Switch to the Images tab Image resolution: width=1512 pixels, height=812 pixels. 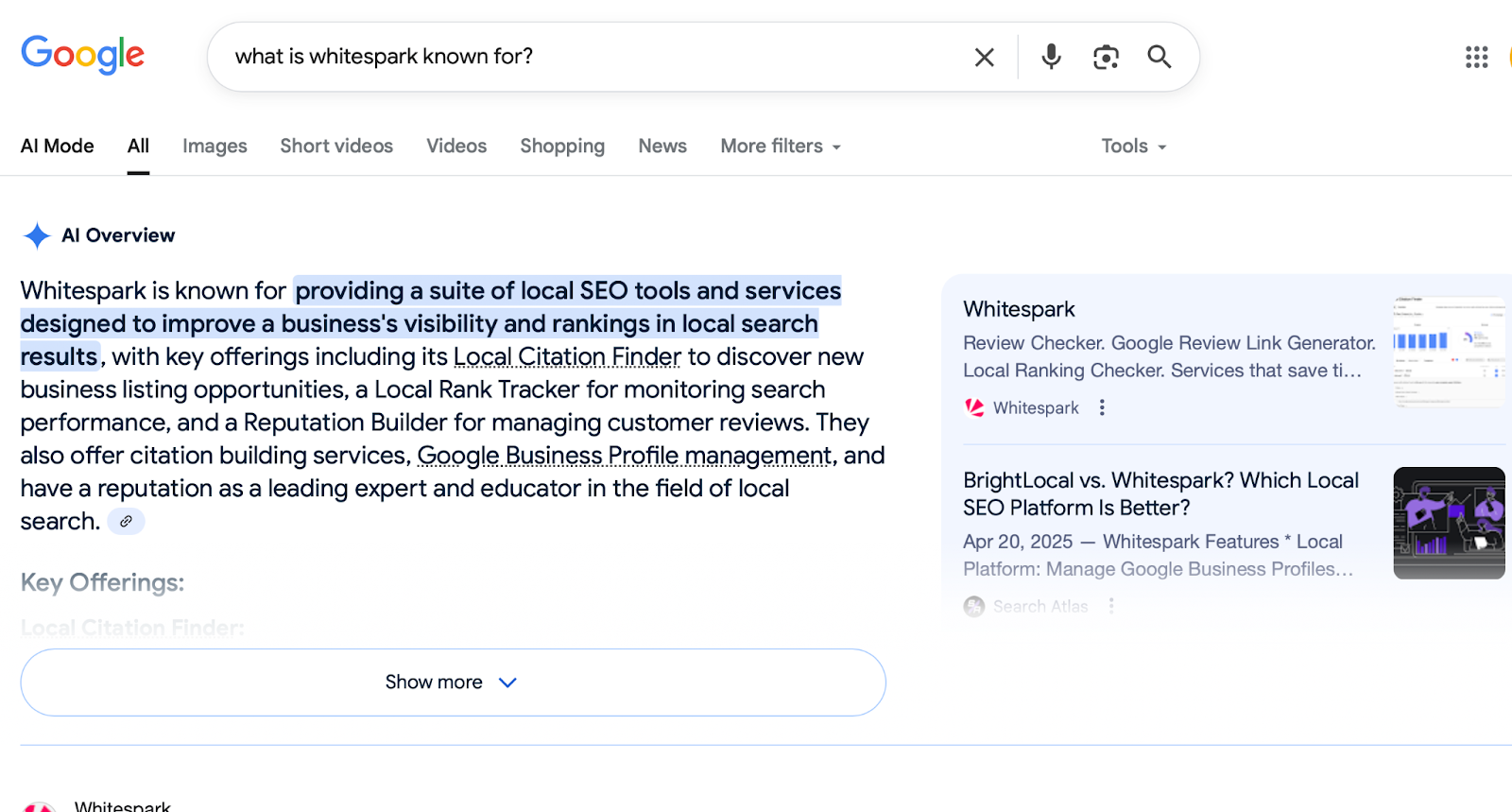[215, 146]
